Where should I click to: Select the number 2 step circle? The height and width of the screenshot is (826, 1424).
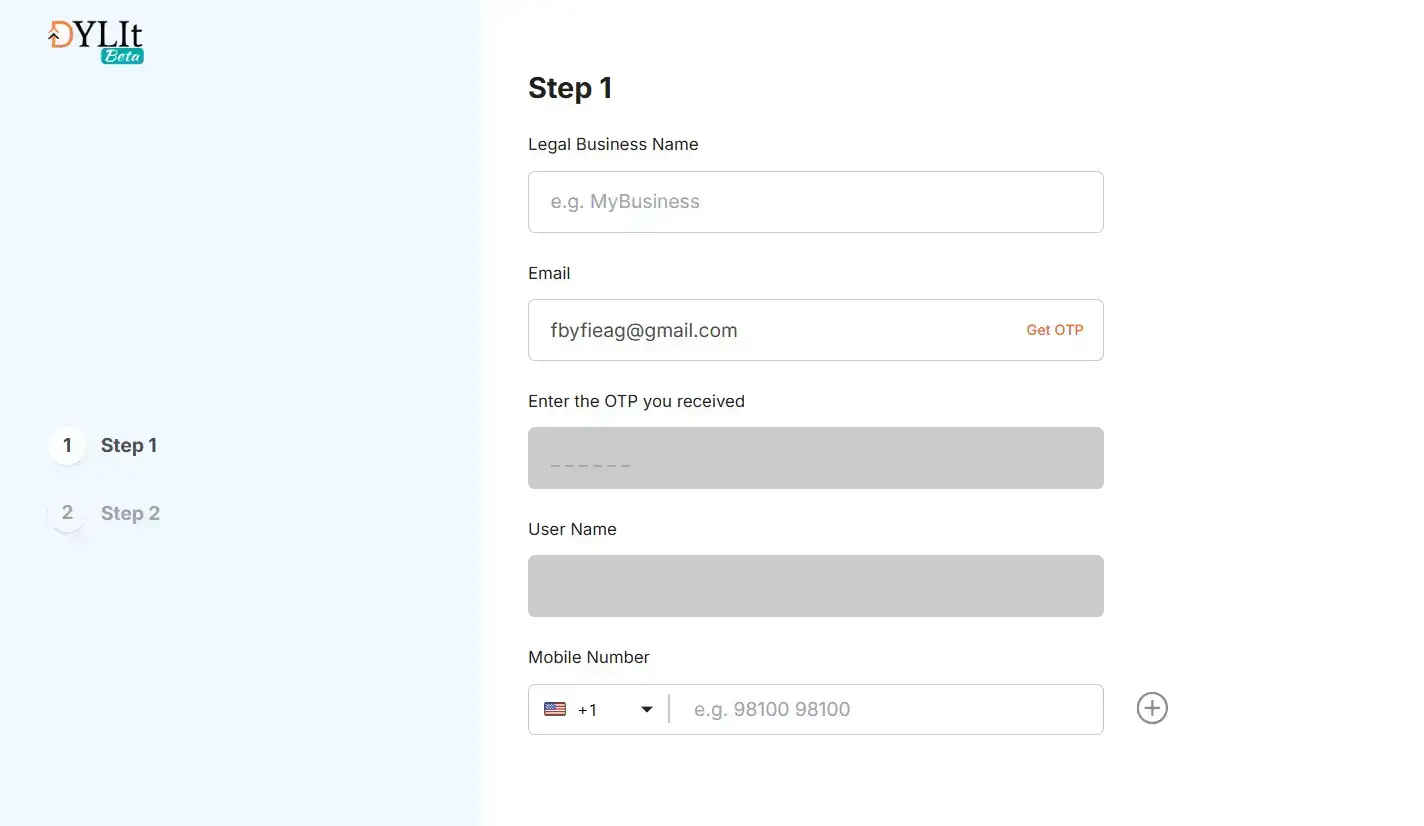[67, 513]
